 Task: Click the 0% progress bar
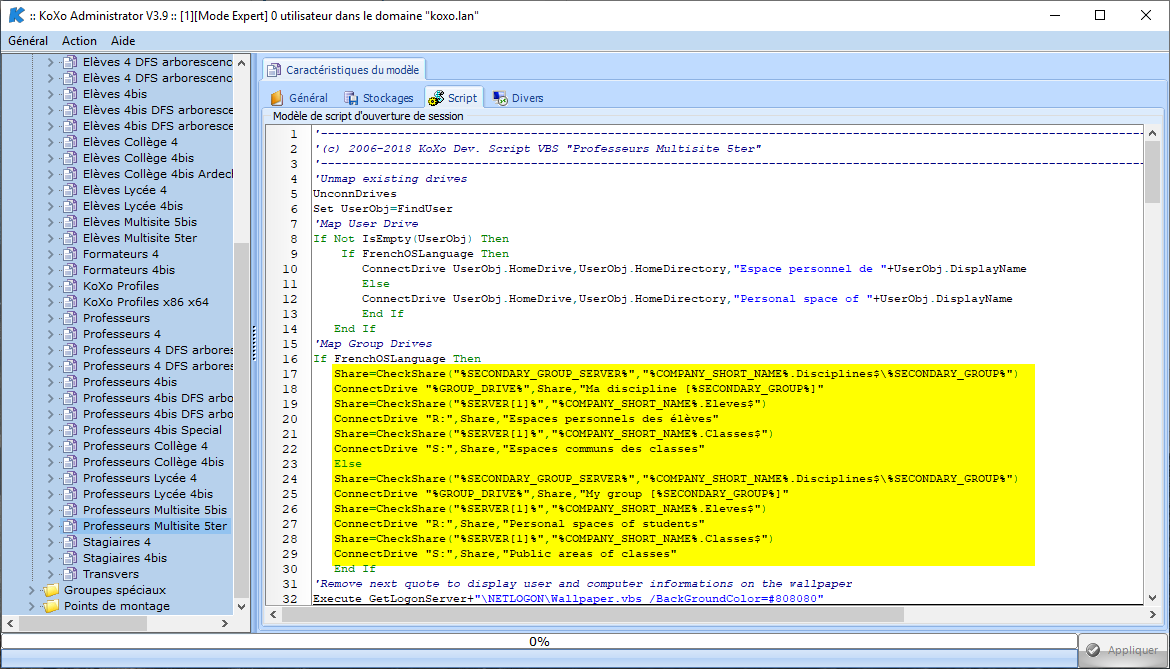pos(539,641)
